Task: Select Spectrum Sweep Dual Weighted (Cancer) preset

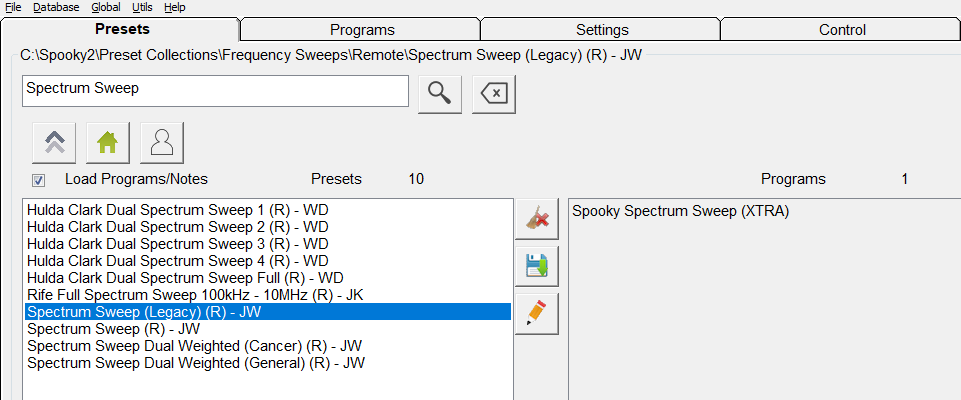Action: click(x=194, y=346)
